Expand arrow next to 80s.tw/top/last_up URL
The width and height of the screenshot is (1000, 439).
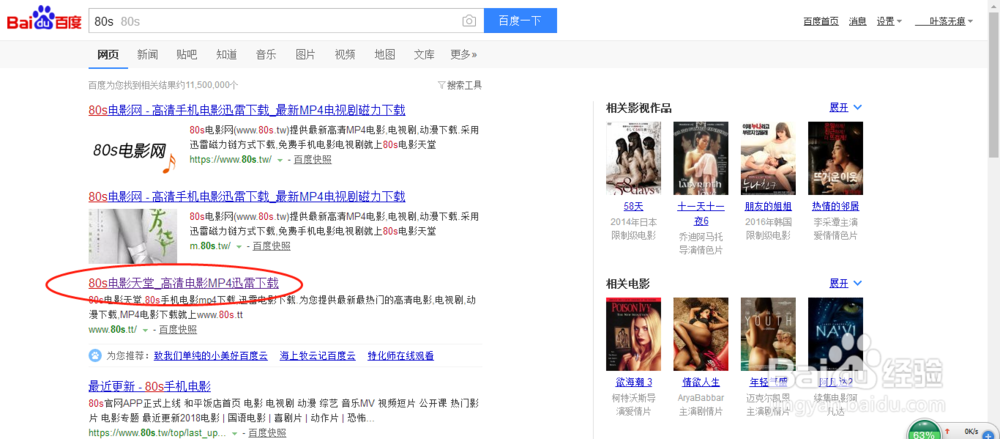click(235, 434)
